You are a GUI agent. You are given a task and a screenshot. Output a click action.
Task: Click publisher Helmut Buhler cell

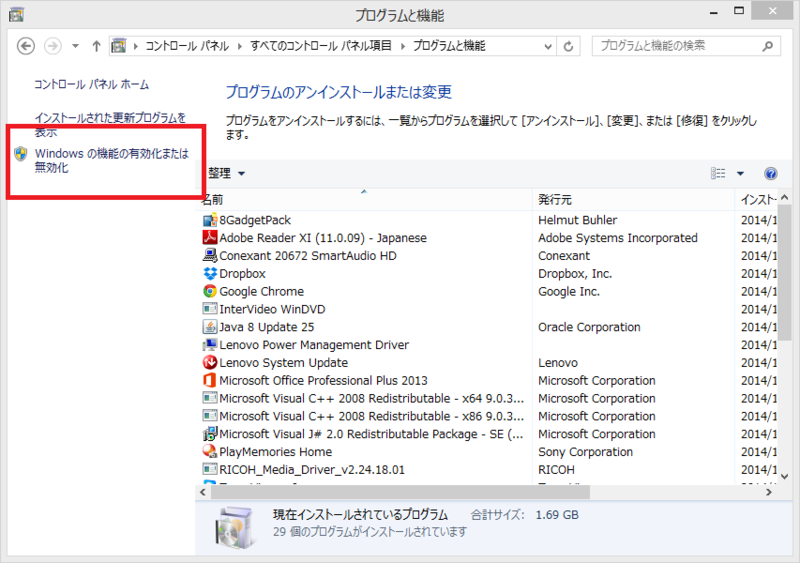pyautogui.click(x=578, y=220)
